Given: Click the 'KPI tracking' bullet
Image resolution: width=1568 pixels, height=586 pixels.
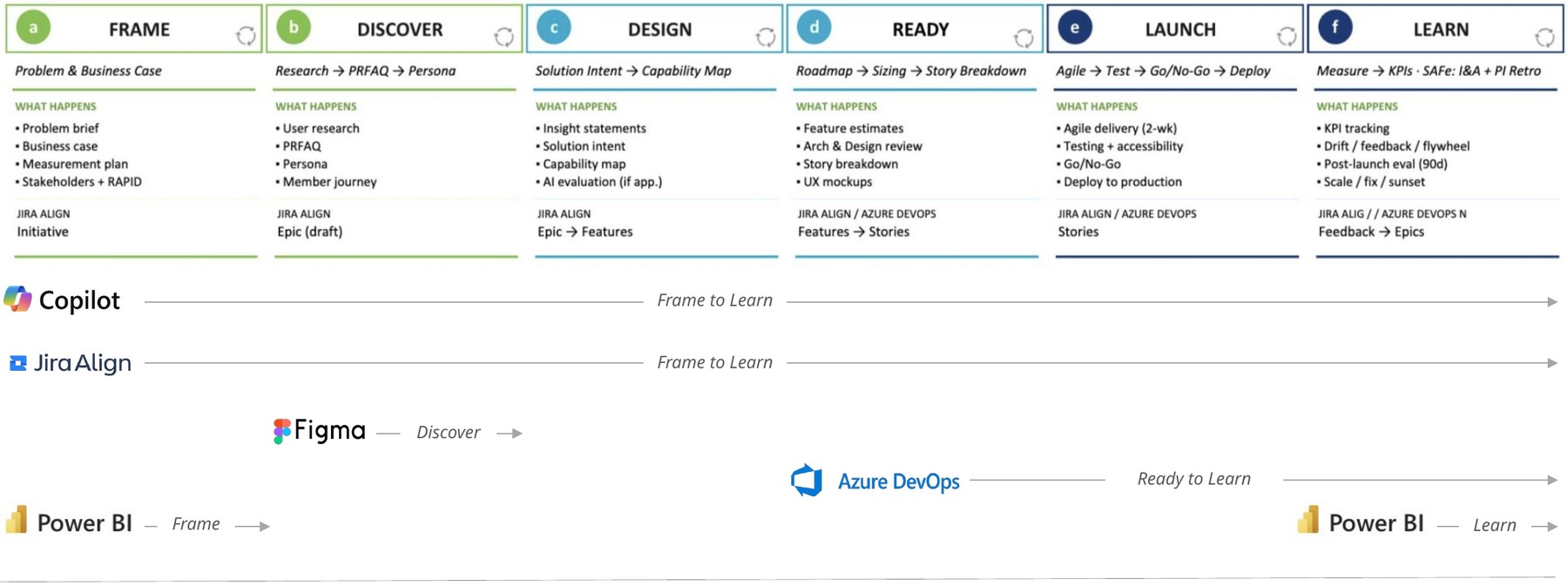Looking at the screenshot, I should (1353, 128).
